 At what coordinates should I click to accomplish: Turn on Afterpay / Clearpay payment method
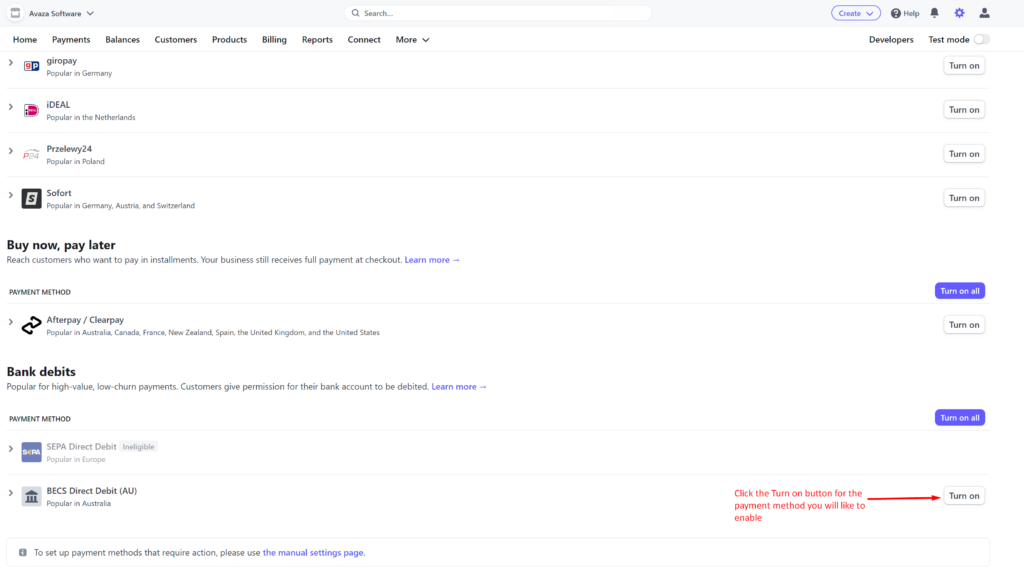point(964,325)
